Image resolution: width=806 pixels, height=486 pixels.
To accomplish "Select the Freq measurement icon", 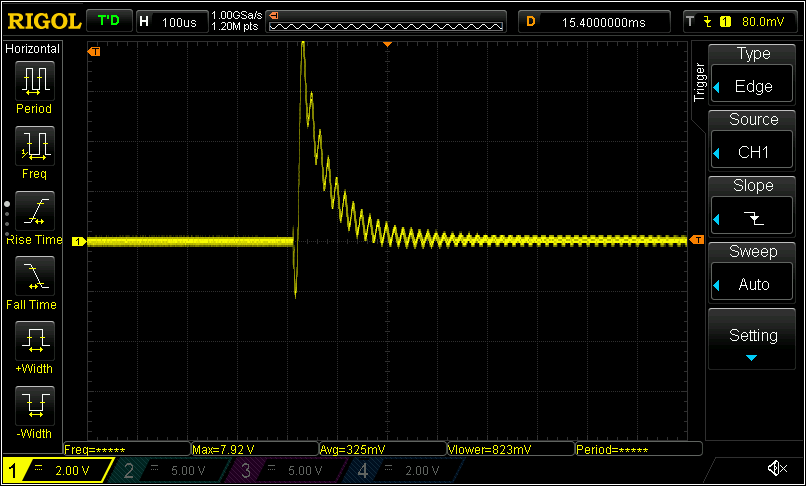I will (34, 146).
